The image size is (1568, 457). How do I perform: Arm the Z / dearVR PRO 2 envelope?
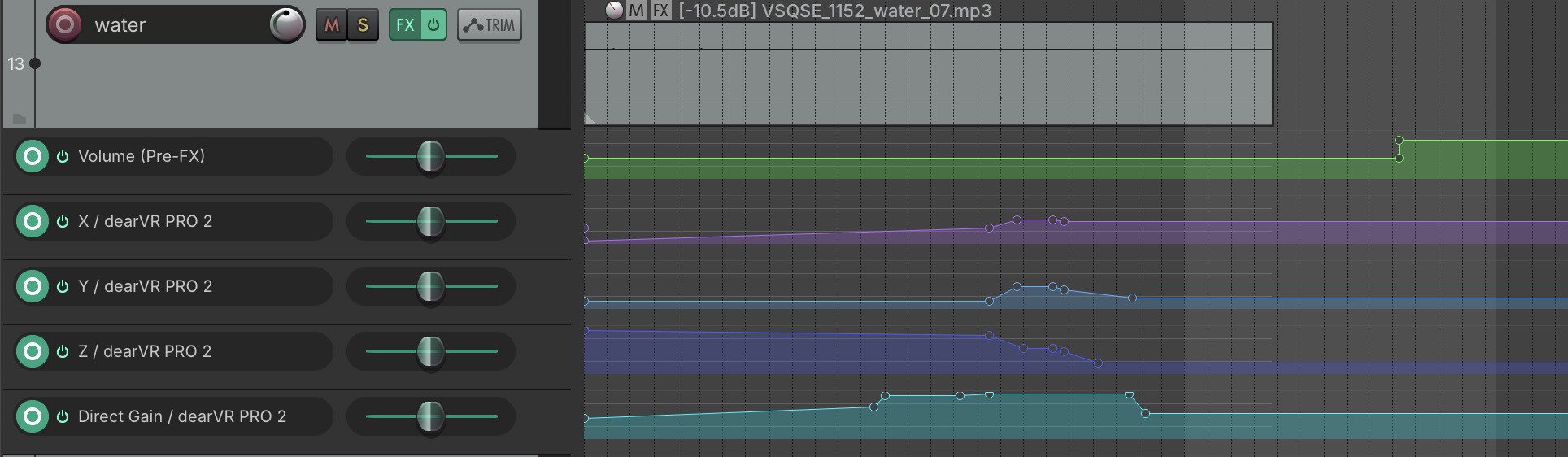click(x=33, y=351)
